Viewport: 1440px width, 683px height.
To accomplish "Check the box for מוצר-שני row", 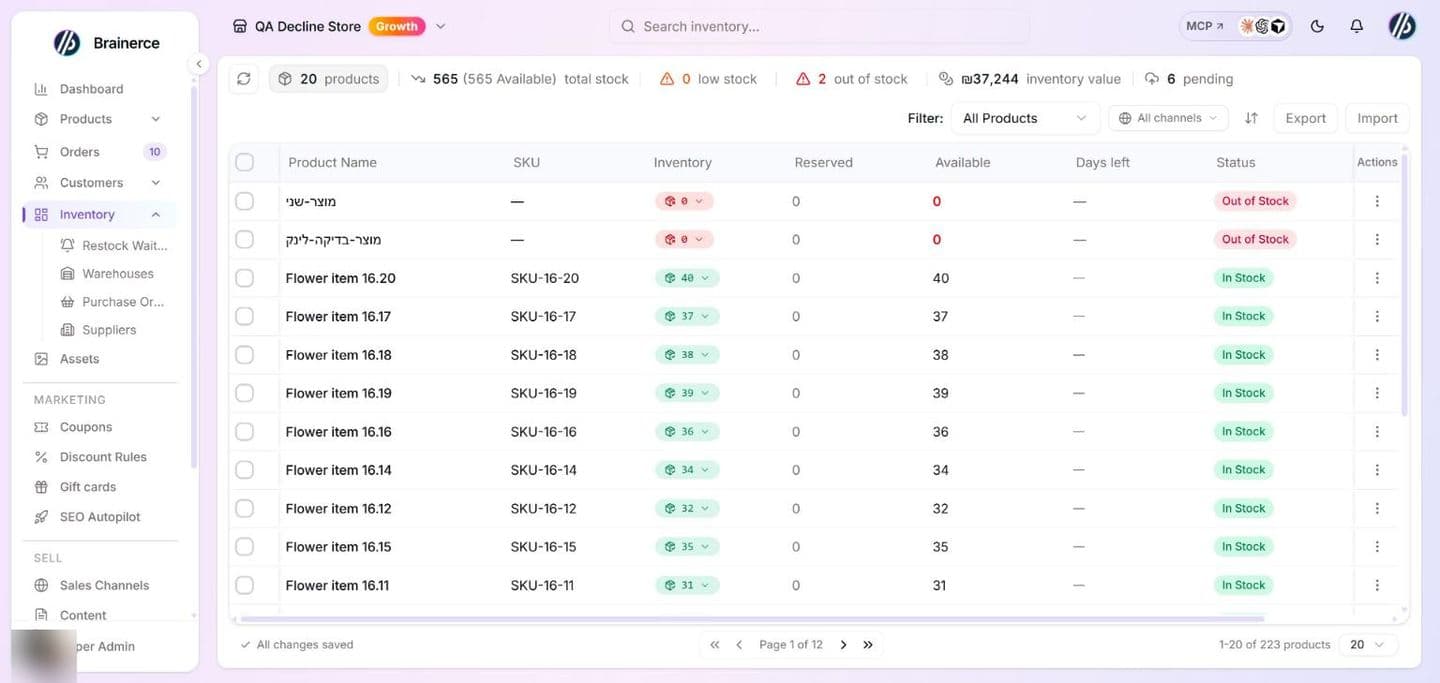I will point(244,201).
